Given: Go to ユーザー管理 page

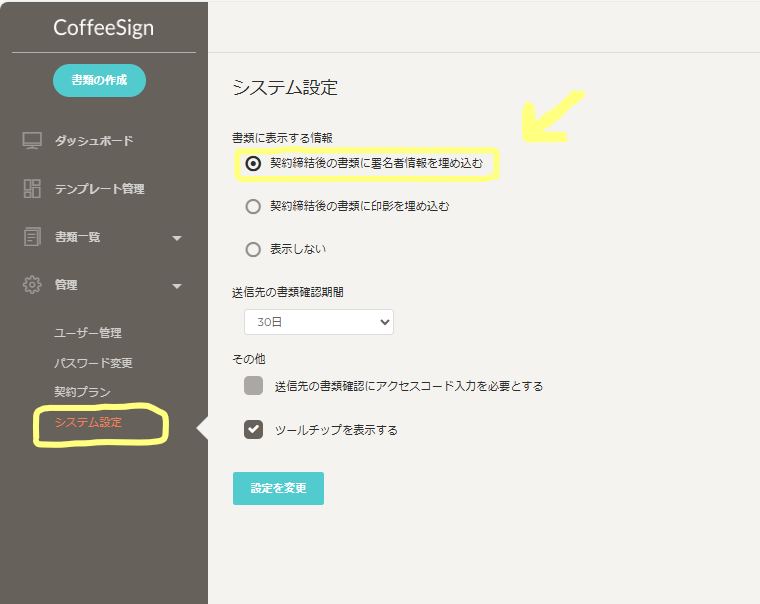Looking at the screenshot, I should coord(88,333).
